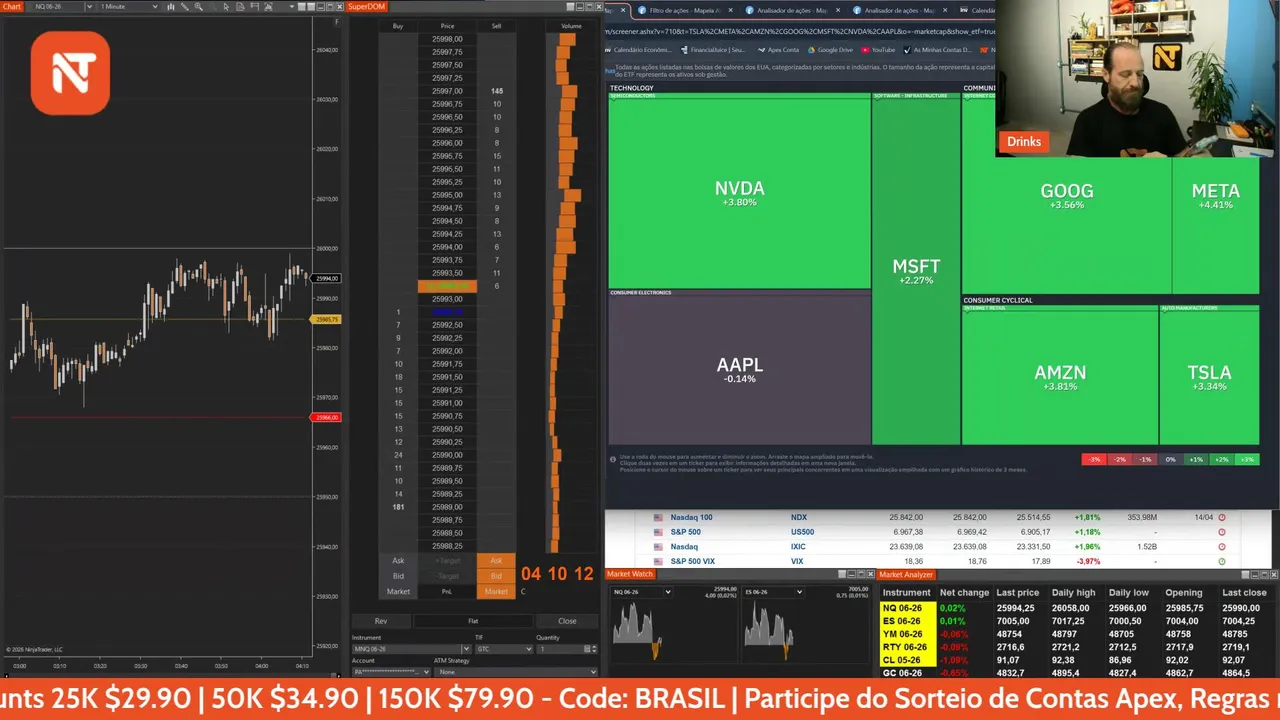The width and height of the screenshot is (1280, 720).
Task: Select the chart cursor pointer tool
Action: tap(226, 7)
